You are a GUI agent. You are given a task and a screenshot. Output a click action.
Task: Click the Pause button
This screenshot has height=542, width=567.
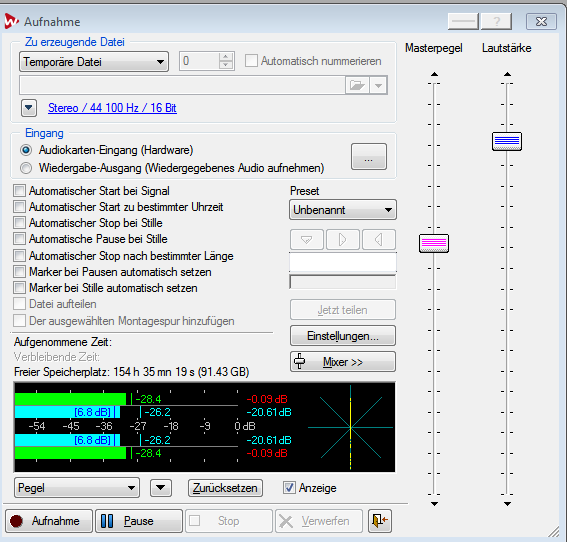138,521
